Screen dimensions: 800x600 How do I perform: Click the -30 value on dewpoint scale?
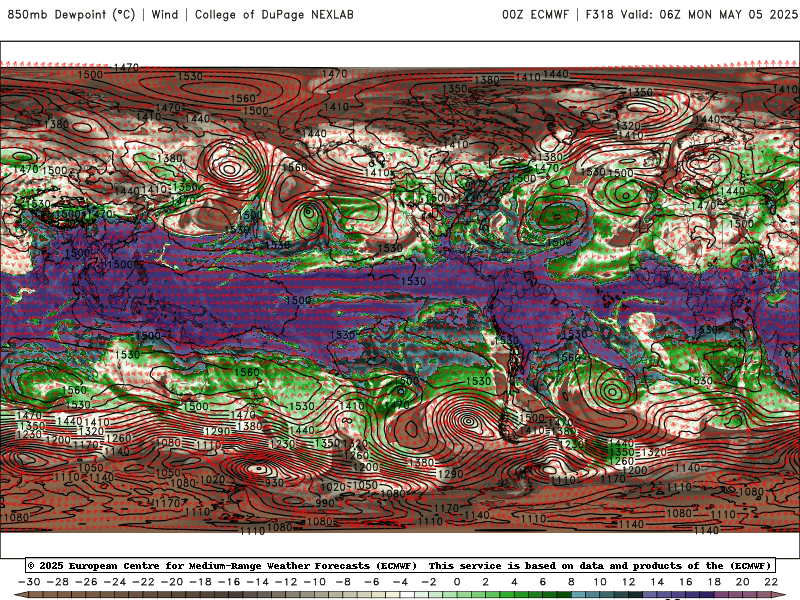[29, 582]
